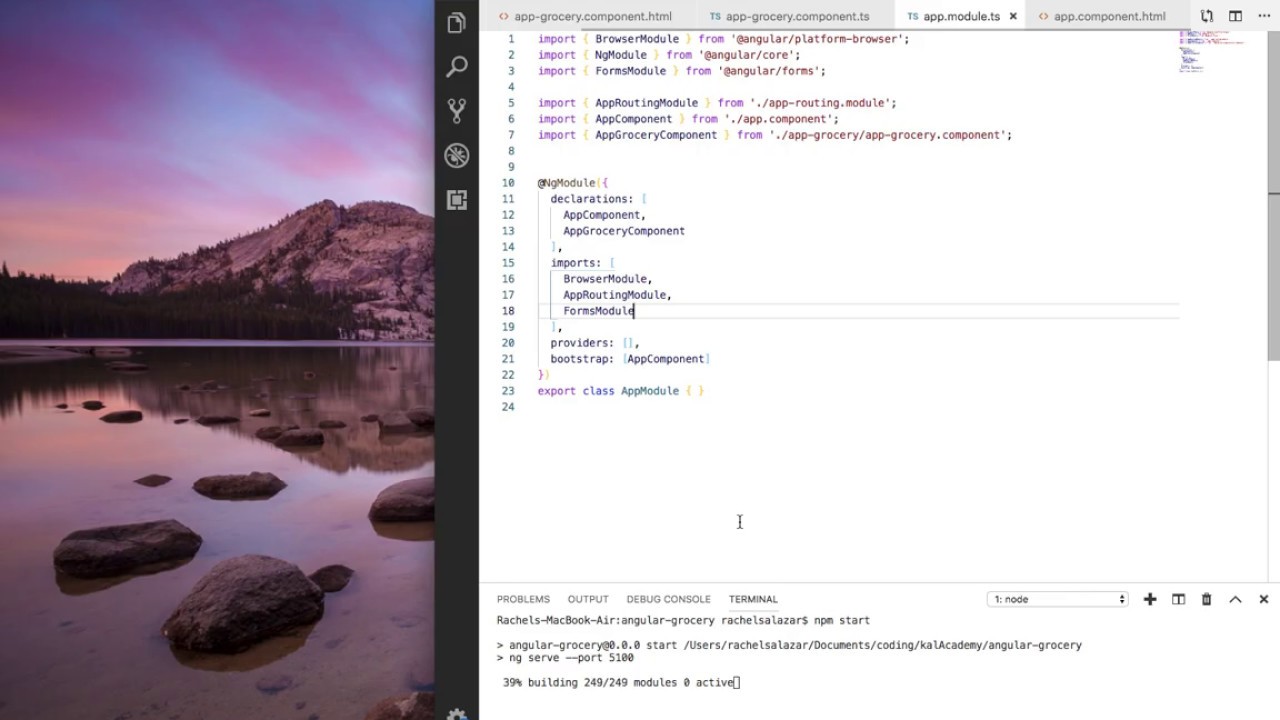
Task: Click line number 10 in the gutter
Action: coord(508,183)
